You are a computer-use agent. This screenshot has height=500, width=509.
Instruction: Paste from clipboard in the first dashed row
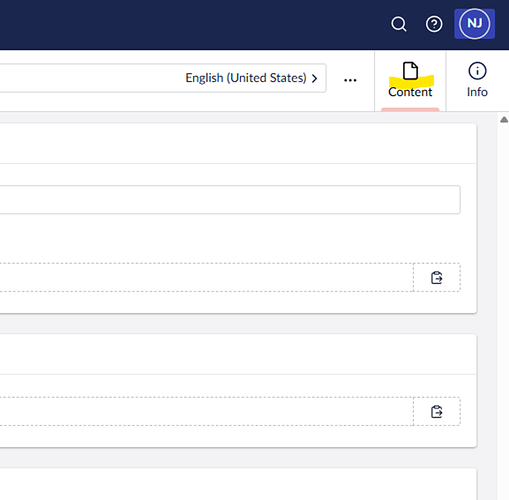[437, 277]
